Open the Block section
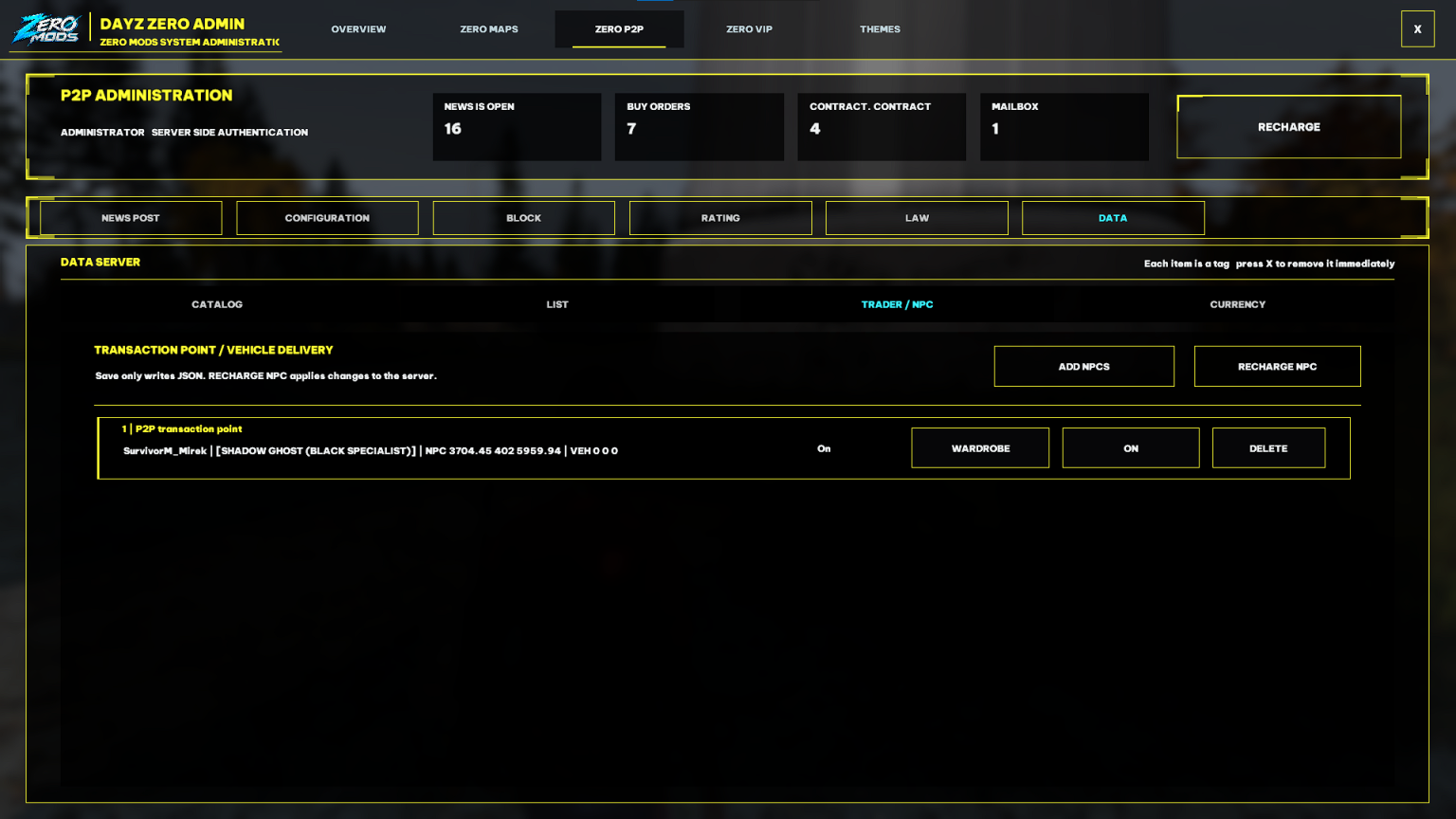1456x819 pixels. click(x=523, y=218)
